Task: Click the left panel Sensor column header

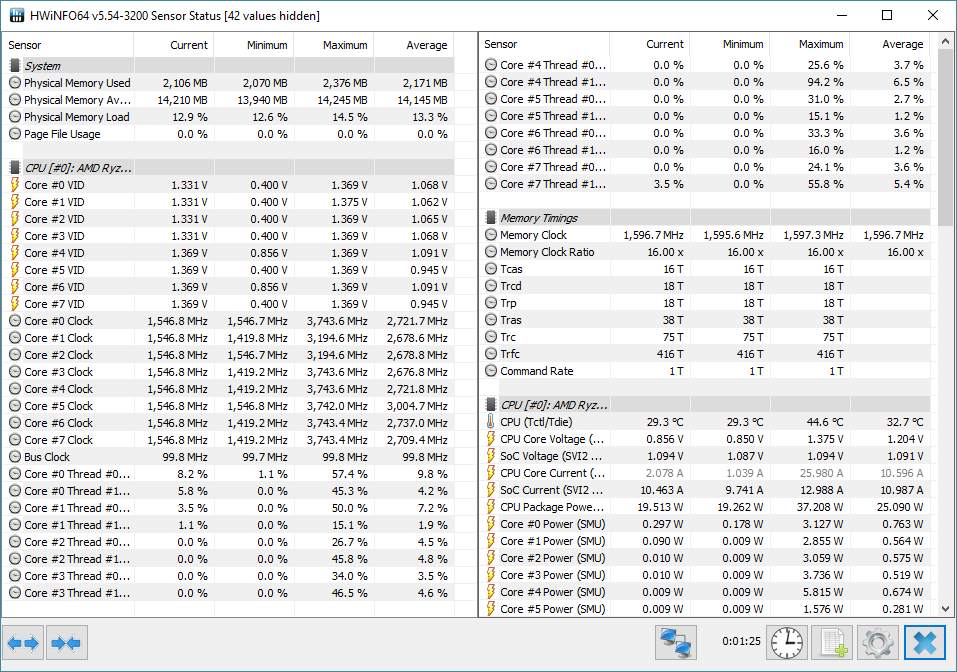Action: [68, 45]
